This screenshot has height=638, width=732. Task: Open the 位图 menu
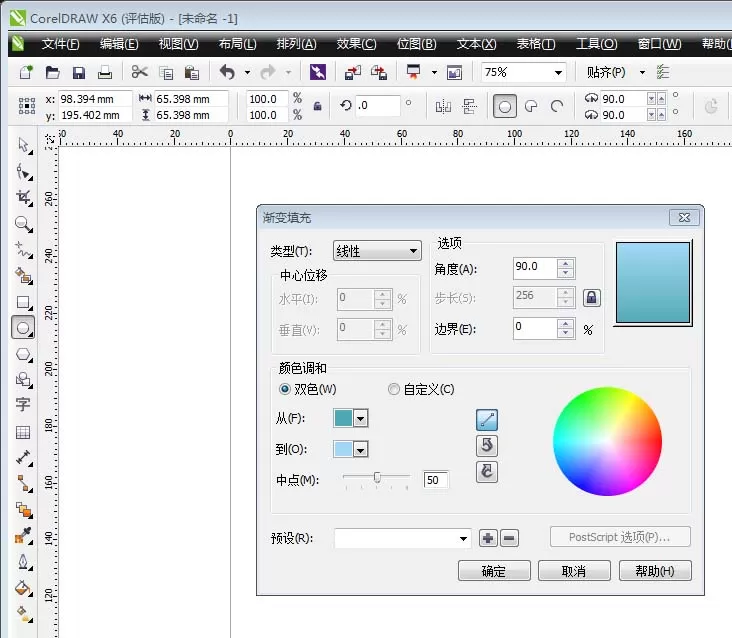coord(416,44)
